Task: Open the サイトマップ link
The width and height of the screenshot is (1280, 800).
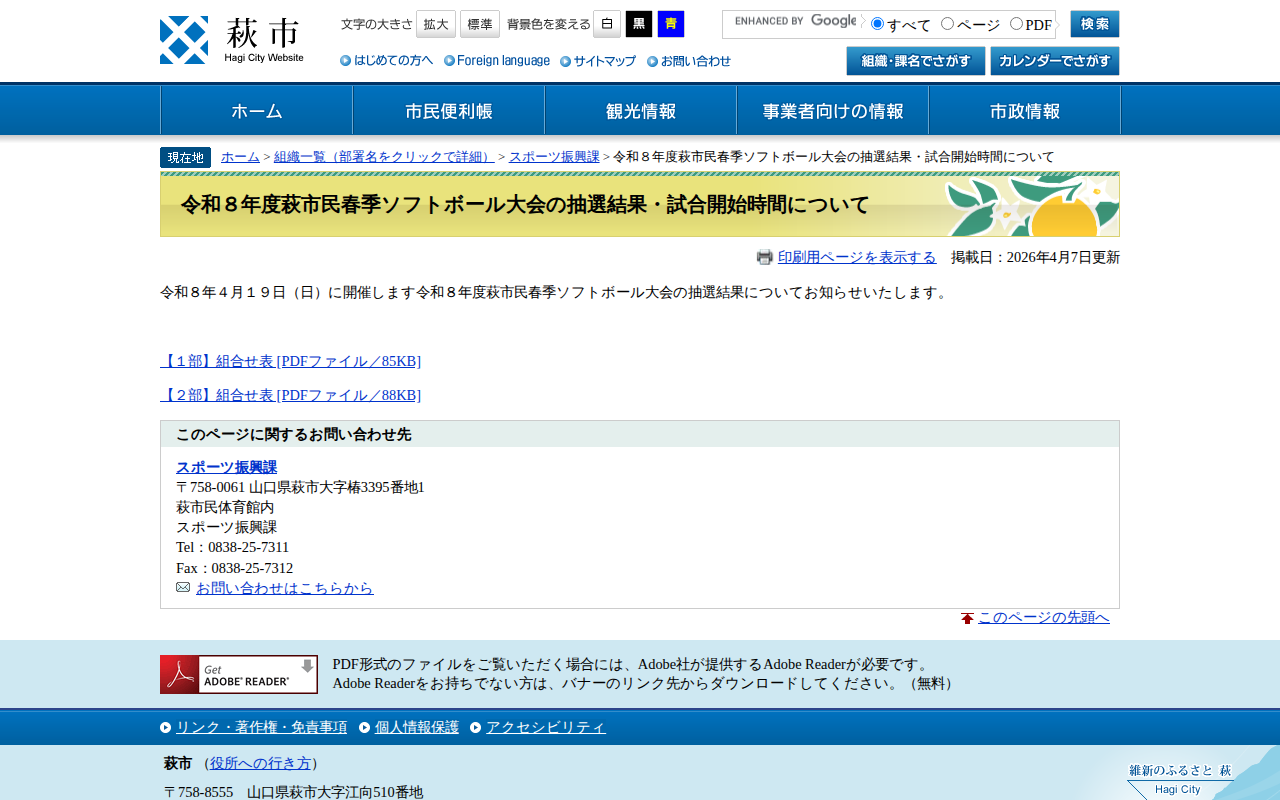Action: pos(598,61)
